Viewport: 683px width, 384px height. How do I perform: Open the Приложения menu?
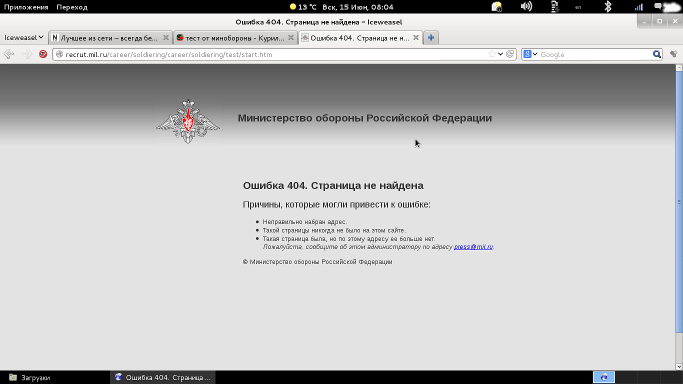pos(26,7)
